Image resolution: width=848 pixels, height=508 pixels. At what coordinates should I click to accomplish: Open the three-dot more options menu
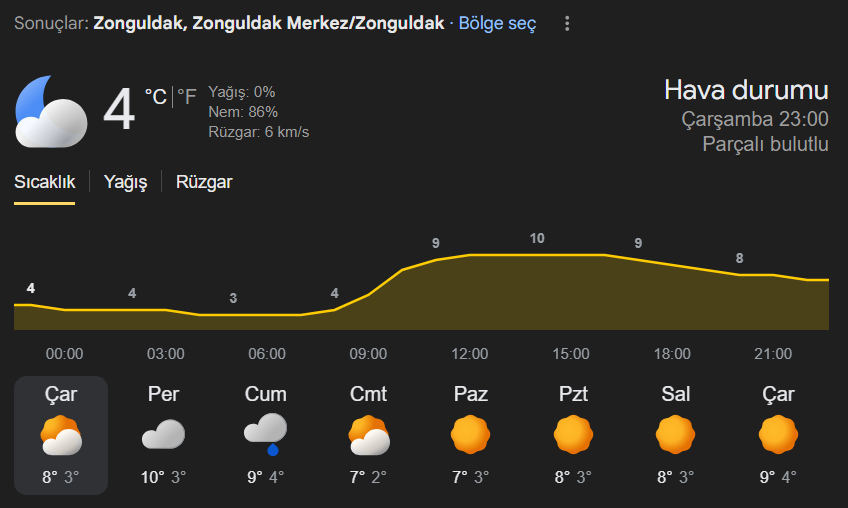coord(568,23)
